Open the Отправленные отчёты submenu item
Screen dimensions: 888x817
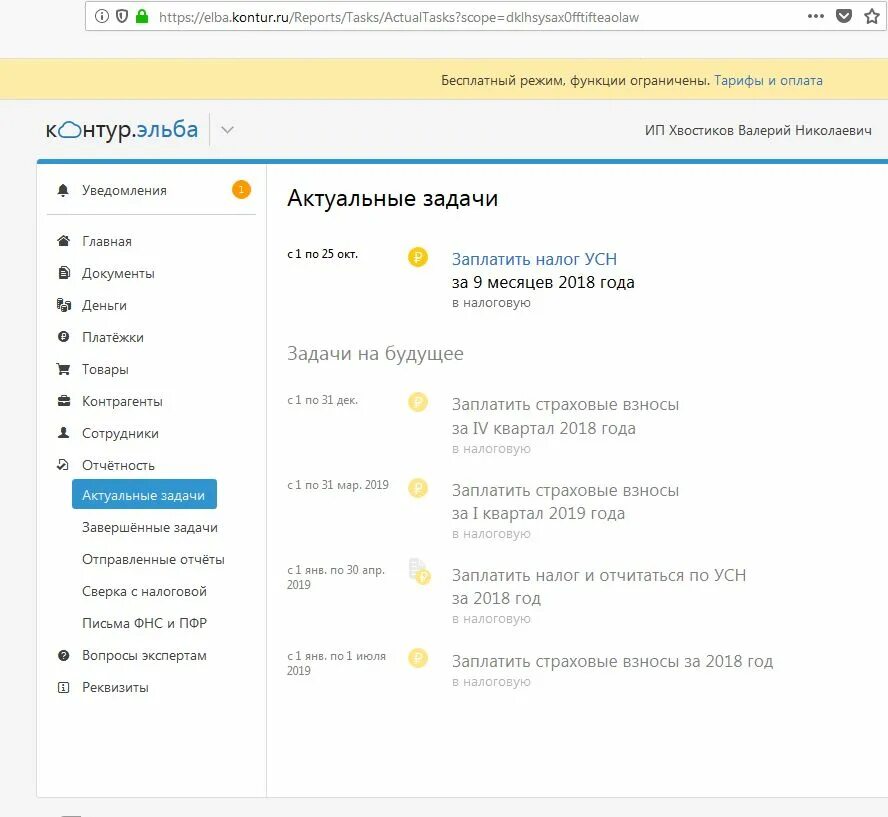point(153,559)
